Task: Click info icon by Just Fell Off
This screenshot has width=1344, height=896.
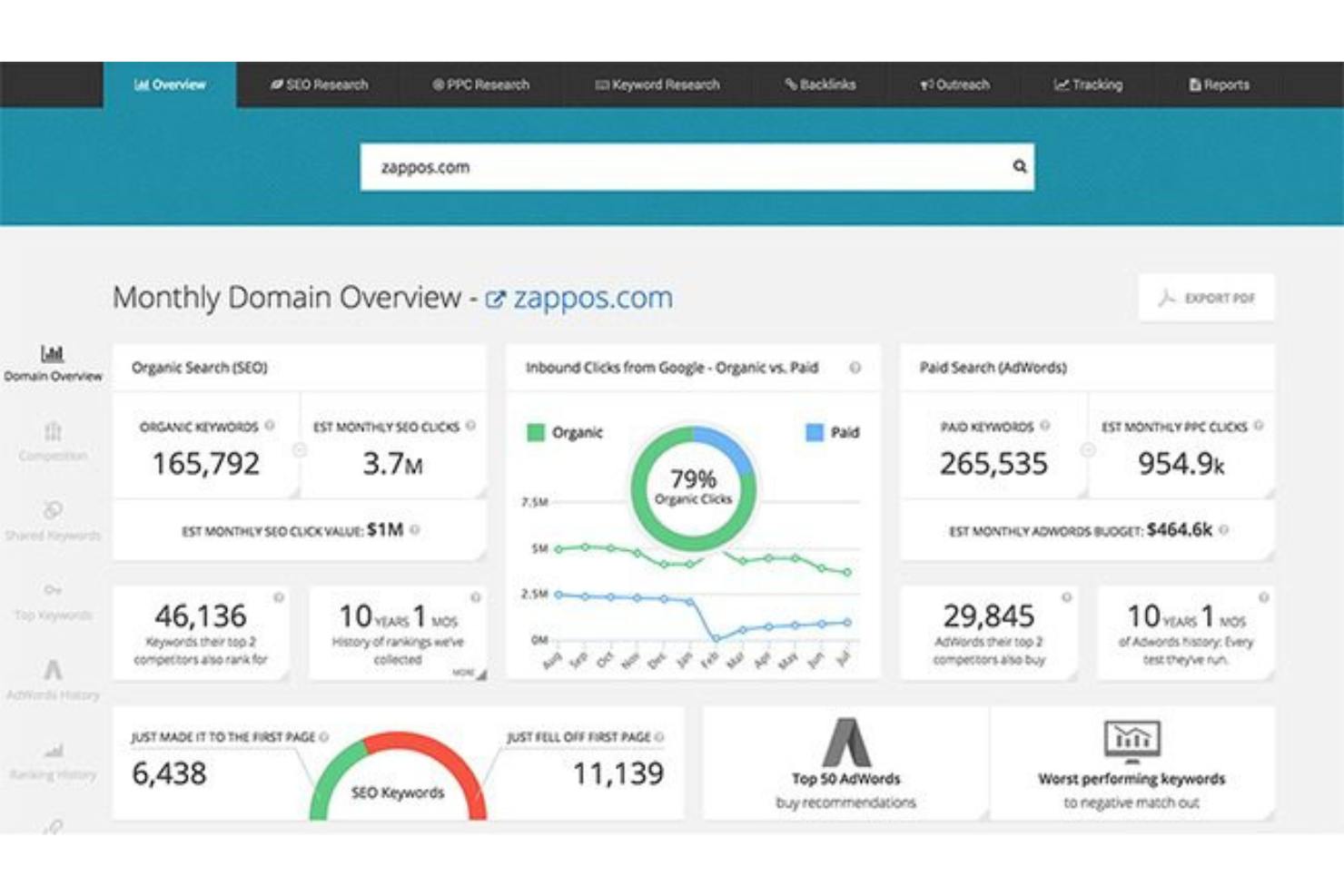Action: [659, 737]
